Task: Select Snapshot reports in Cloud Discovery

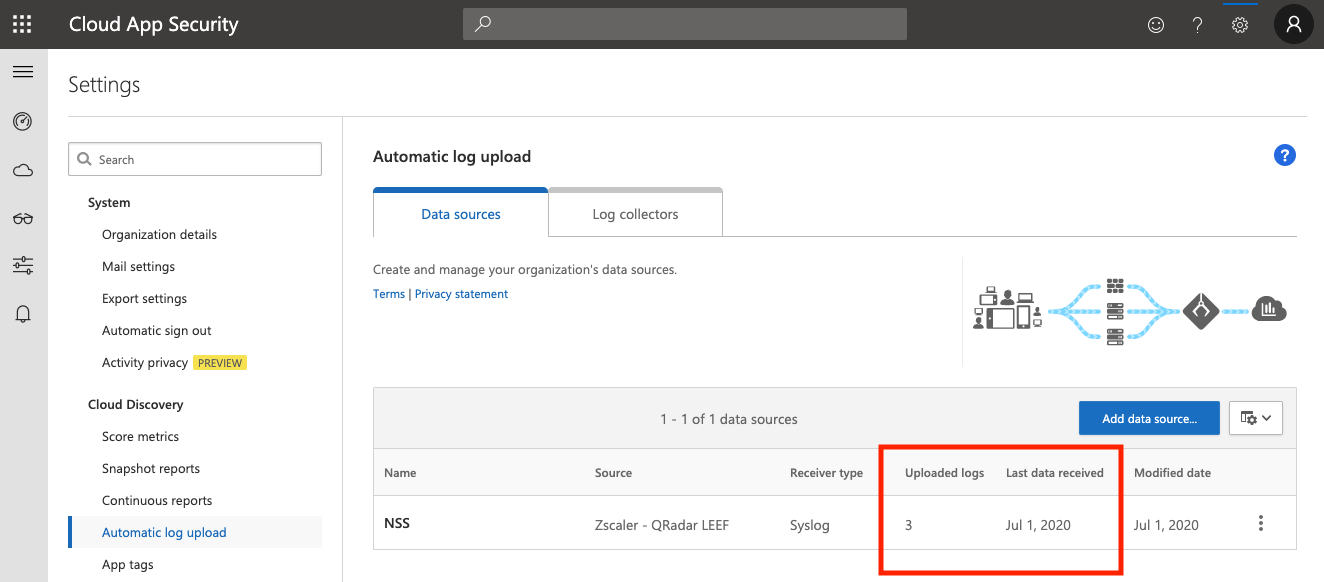Action: (x=151, y=468)
